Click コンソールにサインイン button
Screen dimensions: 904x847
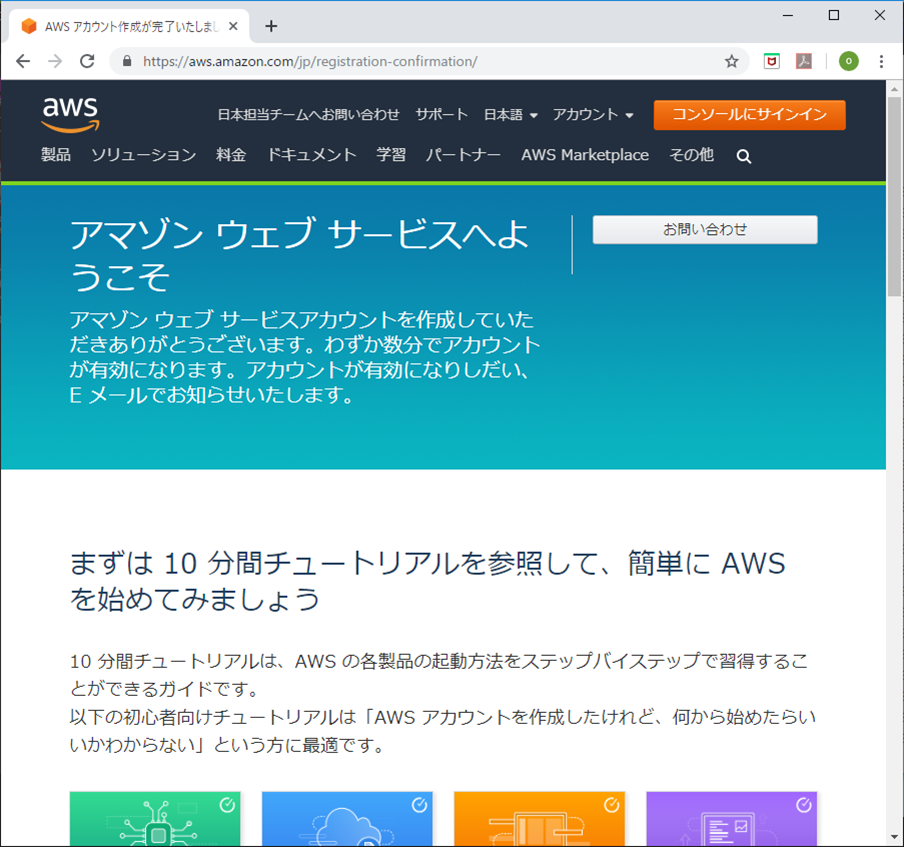coord(749,115)
